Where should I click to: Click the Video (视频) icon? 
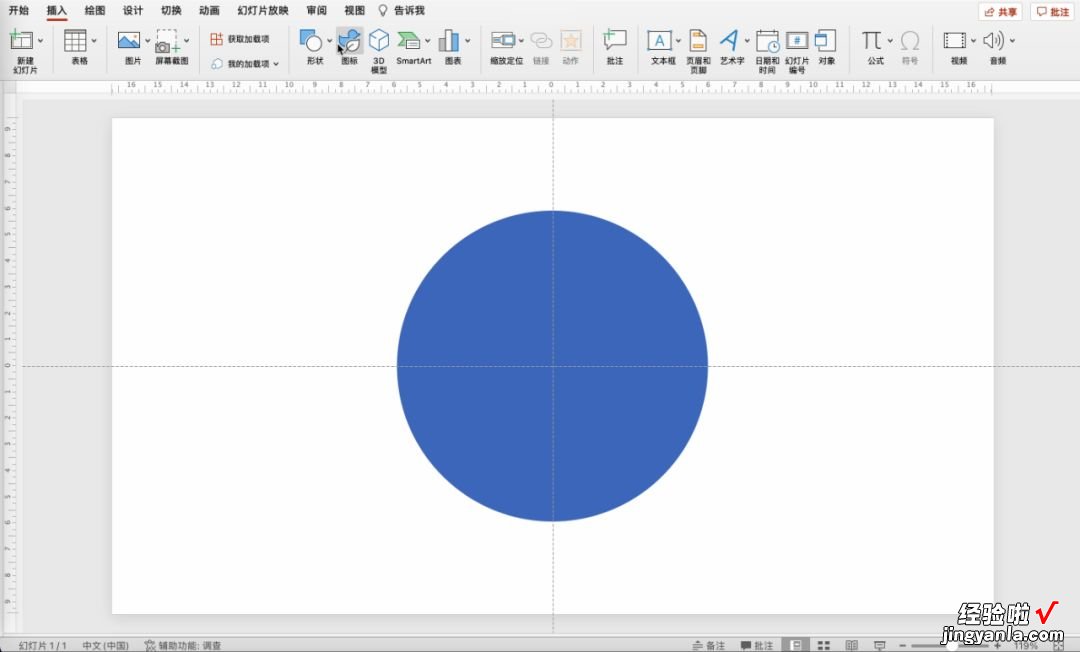[x=955, y=41]
